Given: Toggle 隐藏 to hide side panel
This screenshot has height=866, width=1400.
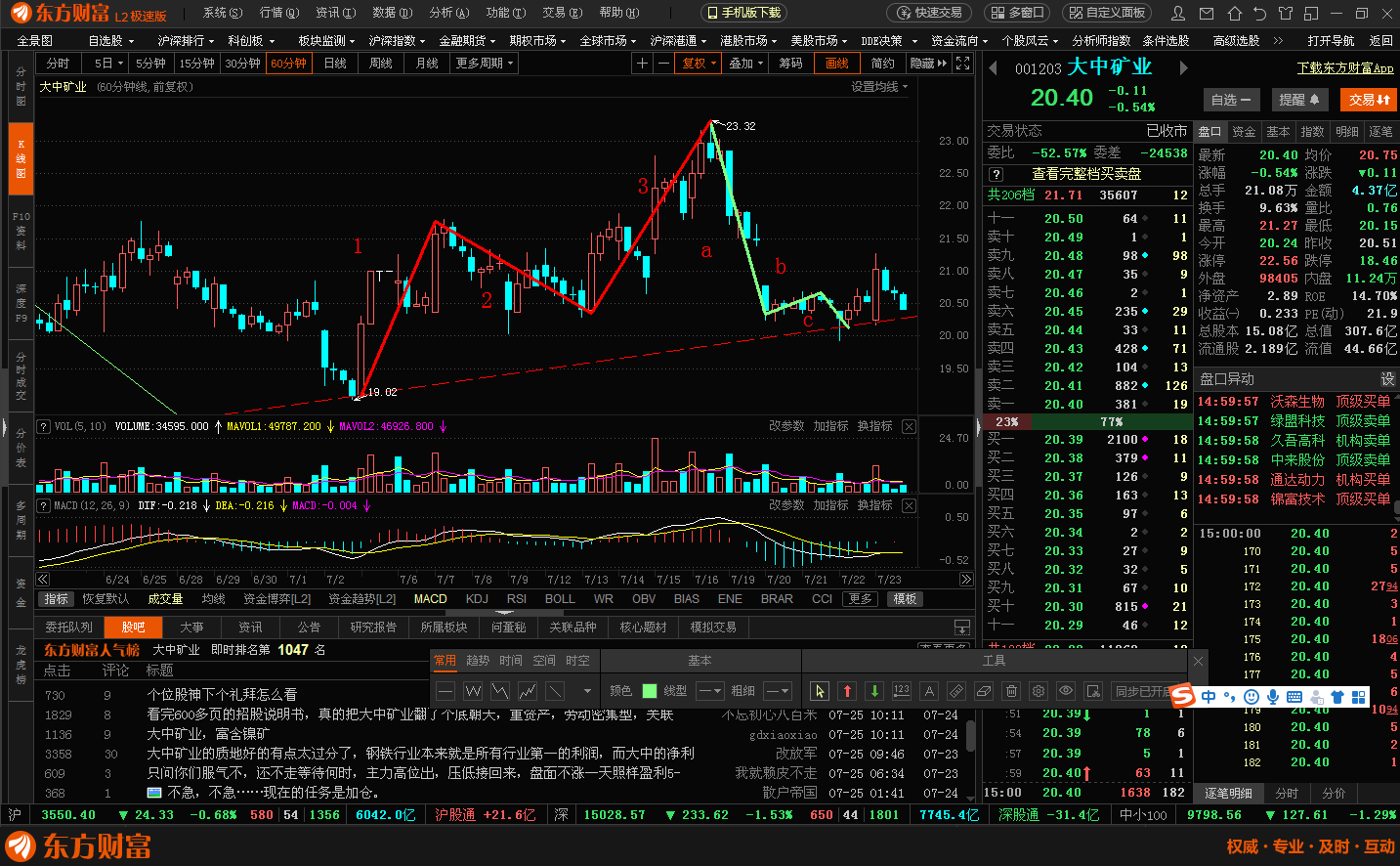Looking at the screenshot, I should pos(928,63).
